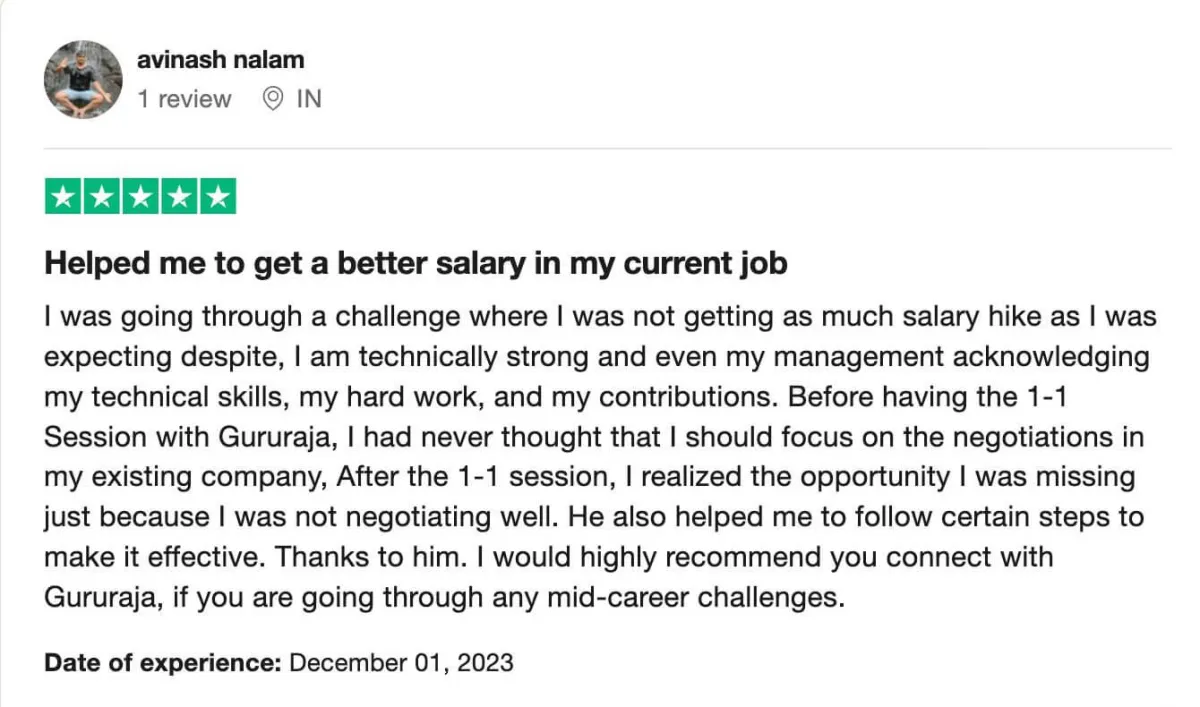Screen dimensions: 1200x707
Task: Select the IN country code label
Action: click(309, 99)
